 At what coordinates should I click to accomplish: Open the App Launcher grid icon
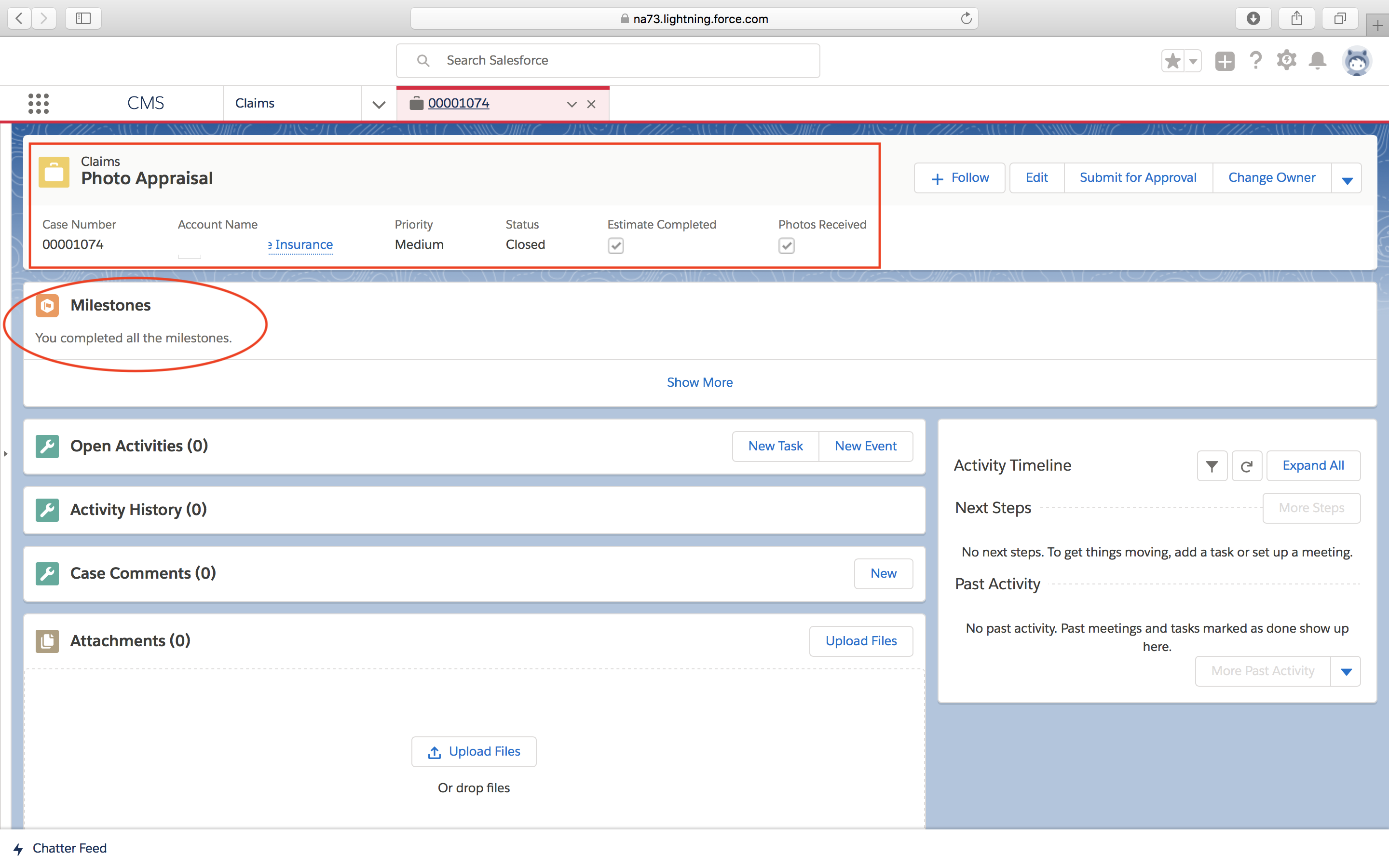[39, 103]
